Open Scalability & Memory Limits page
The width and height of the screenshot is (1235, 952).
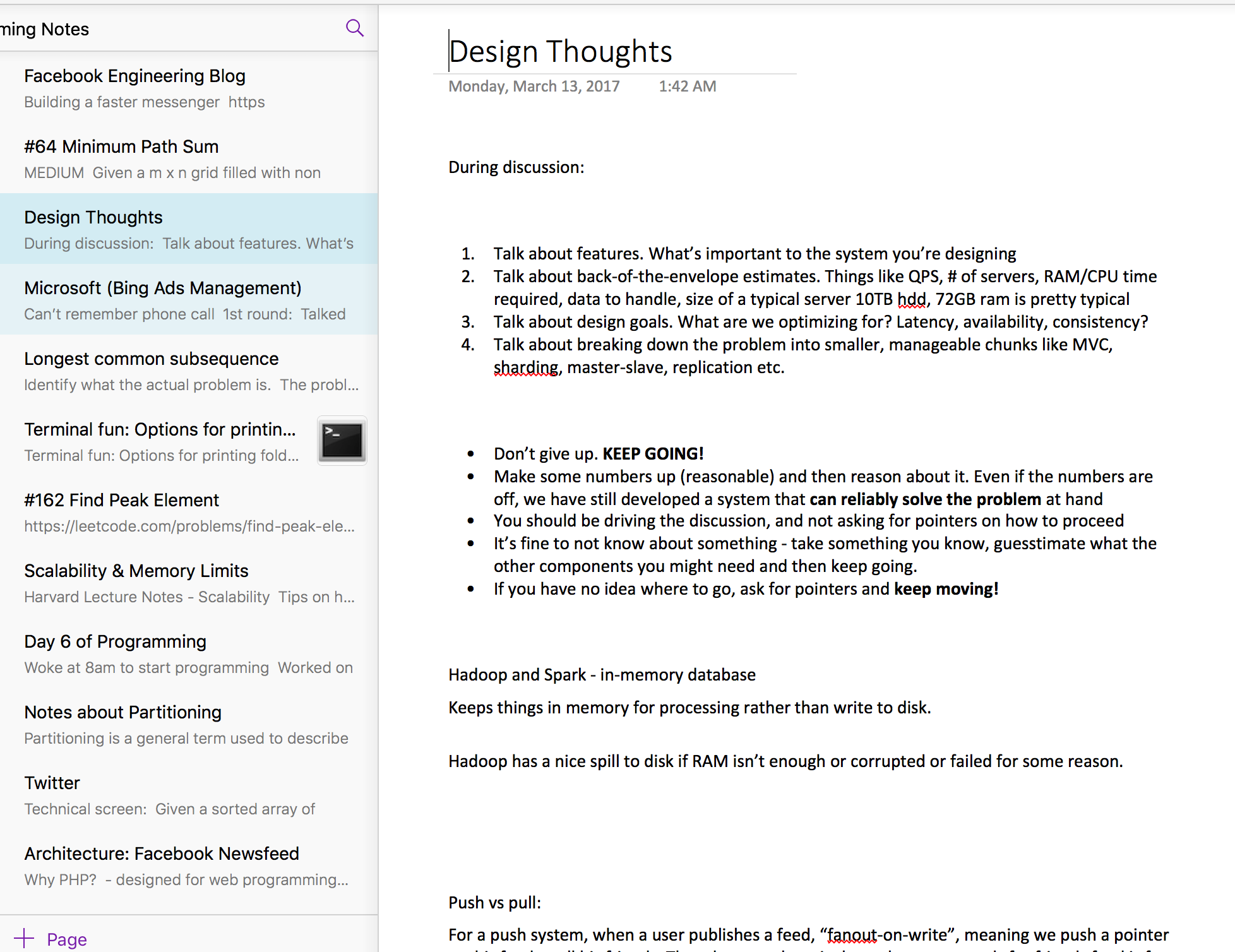coord(136,571)
